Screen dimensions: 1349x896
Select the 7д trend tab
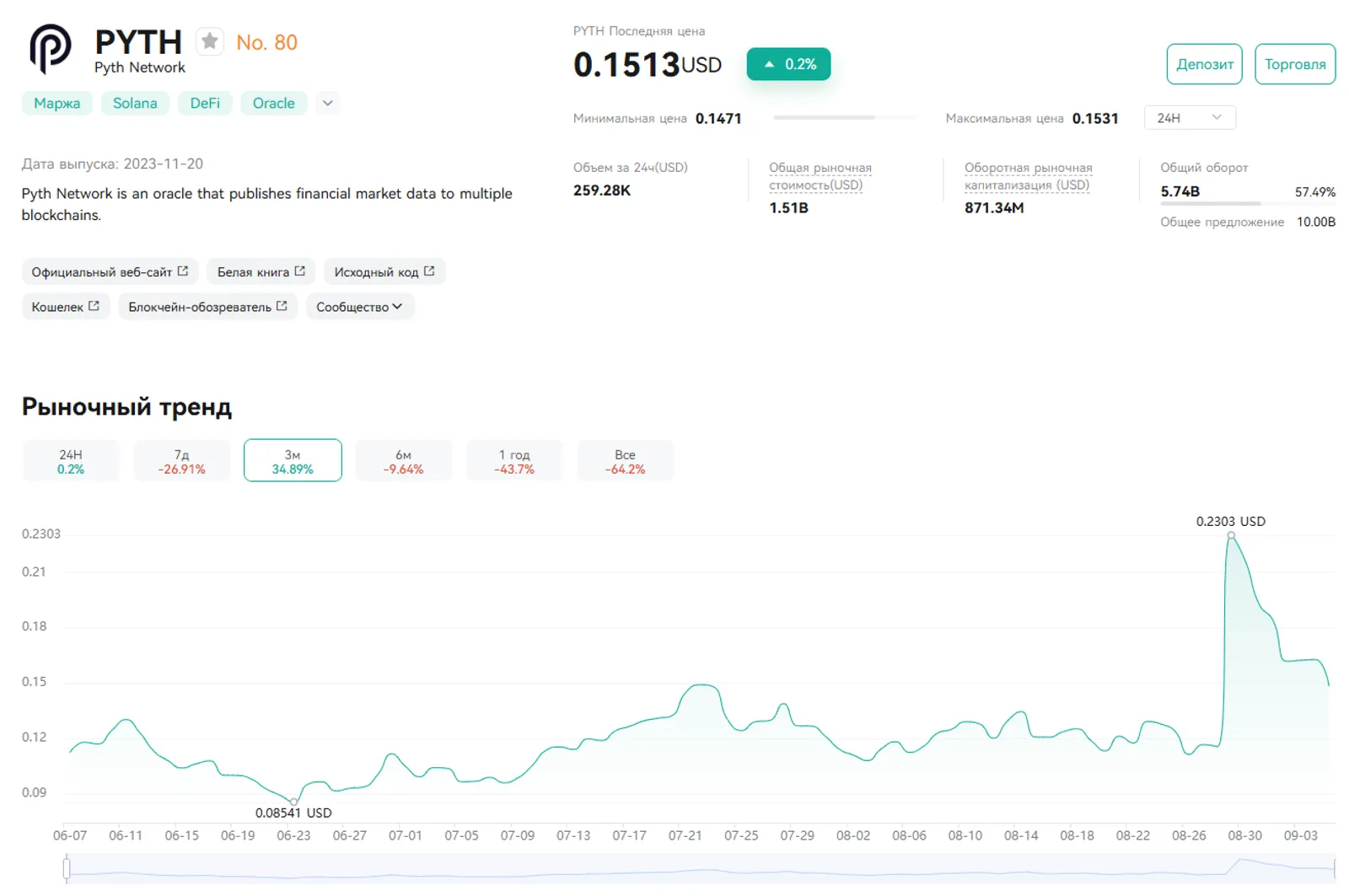pyautogui.click(x=181, y=461)
